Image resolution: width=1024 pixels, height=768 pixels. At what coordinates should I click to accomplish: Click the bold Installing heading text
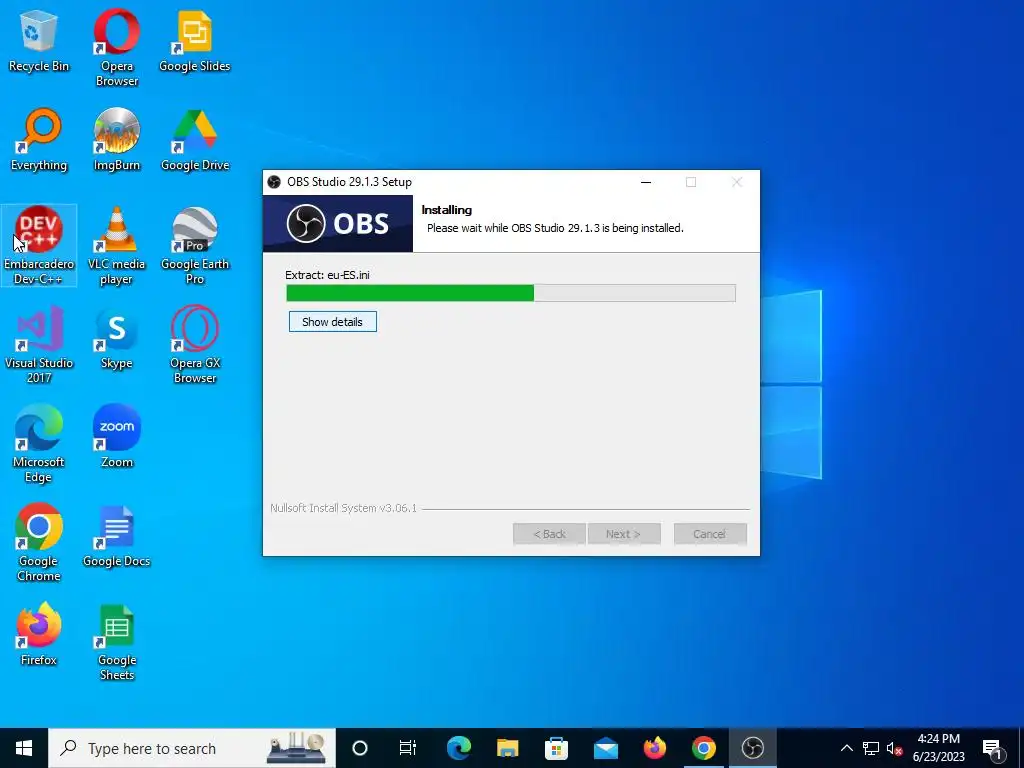click(447, 210)
